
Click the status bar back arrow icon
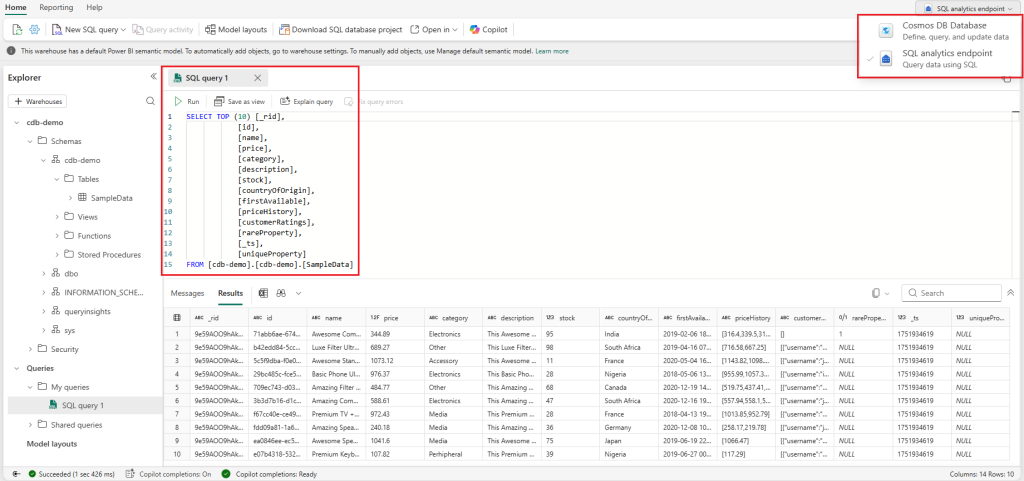click(x=16, y=473)
